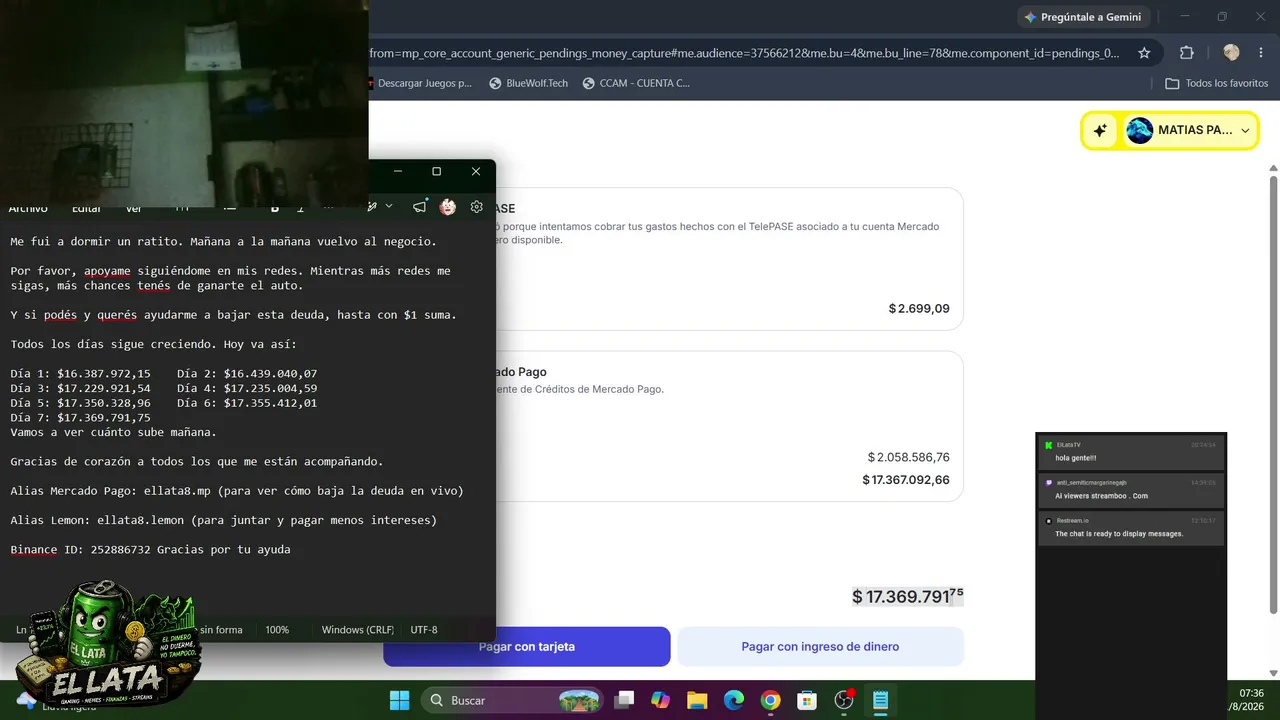This screenshot has height=720, width=1280.
Task: Open the Todos los favoritos folder
Action: [x=1217, y=83]
